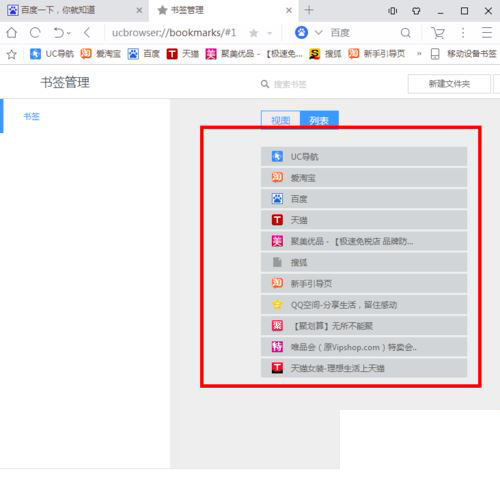Click 聚划算 favicon in list
The height and width of the screenshot is (484, 500).
click(277, 325)
